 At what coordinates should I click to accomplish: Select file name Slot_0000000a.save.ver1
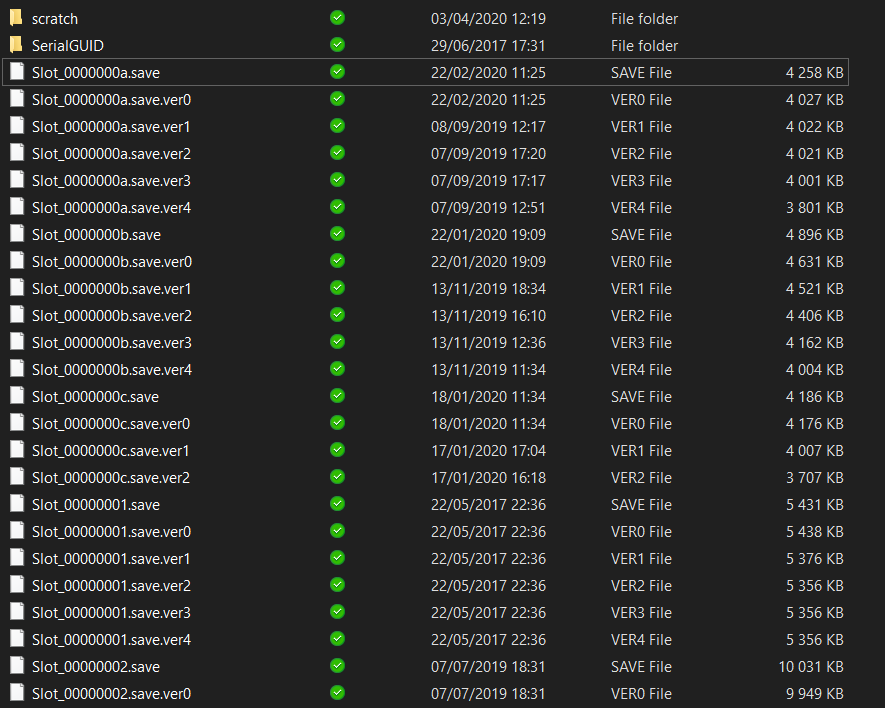coord(111,127)
